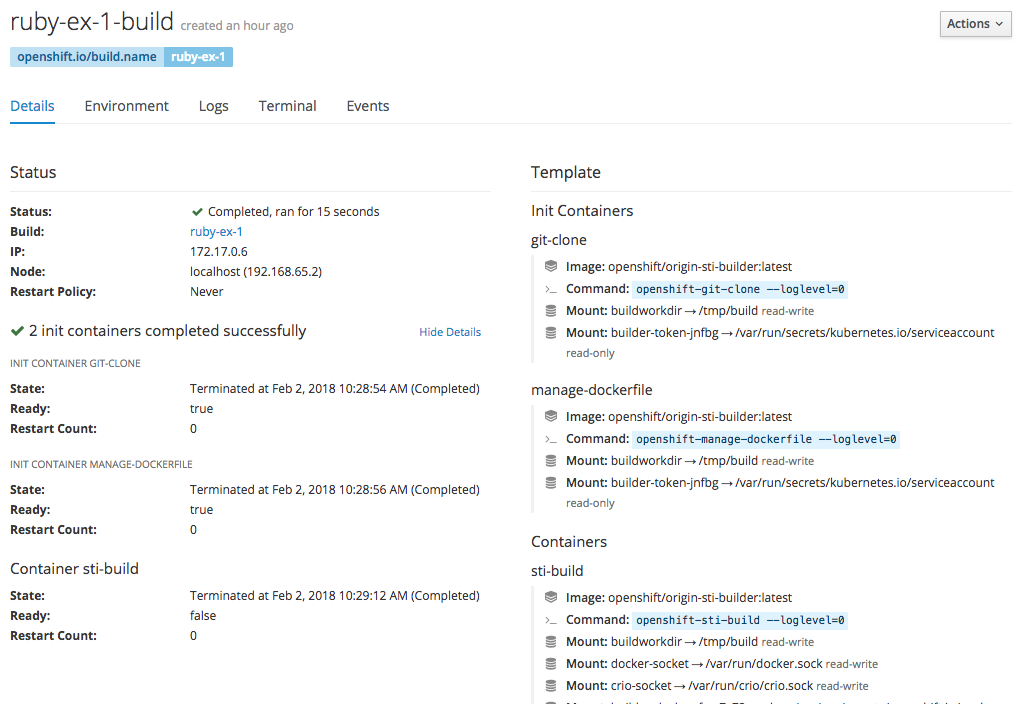This screenshot has width=1032, height=704.
Task: Collapse init container details via Hide Details
Action: [450, 331]
